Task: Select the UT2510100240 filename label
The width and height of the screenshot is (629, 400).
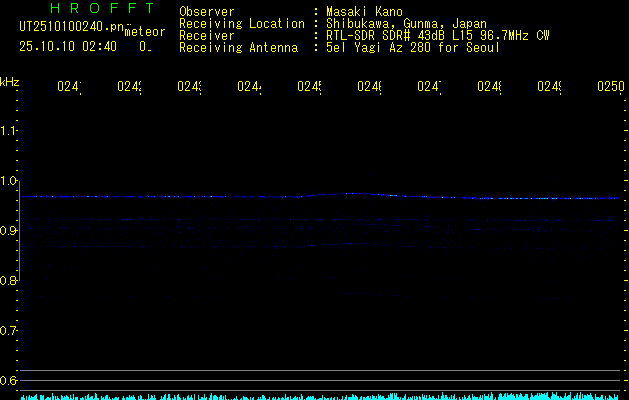Action: coord(69,25)
